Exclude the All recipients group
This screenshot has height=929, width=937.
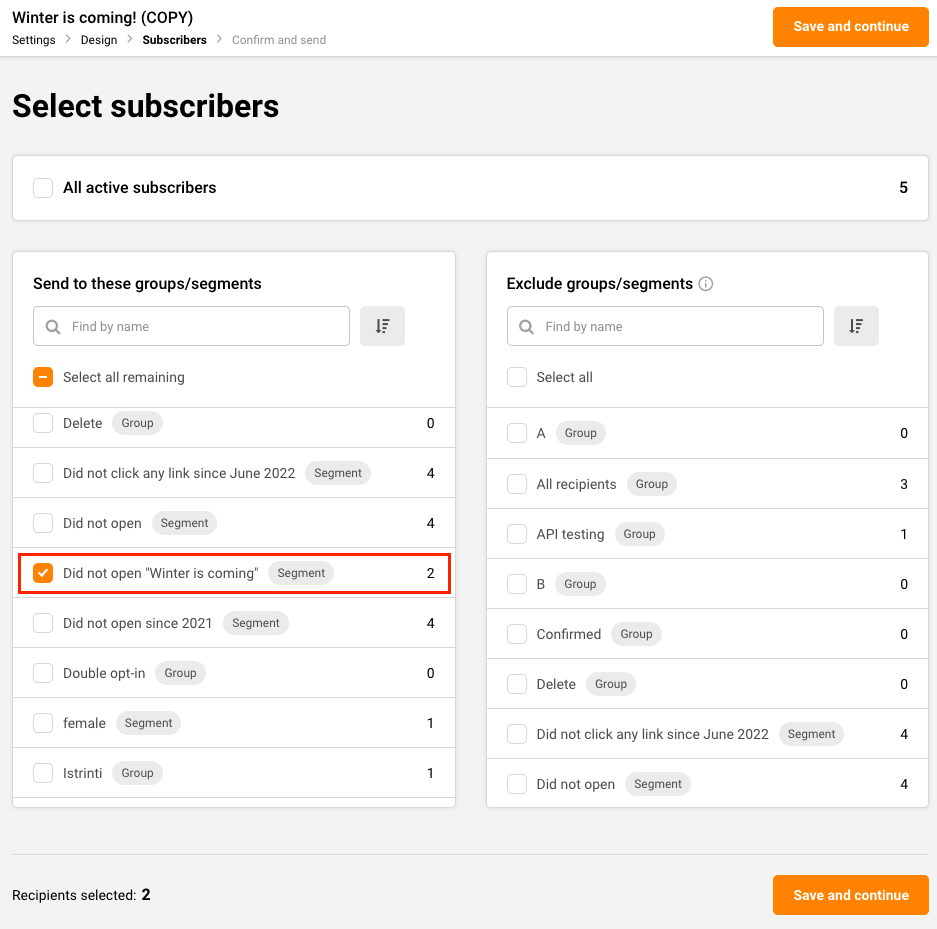(x=517, y=484)
